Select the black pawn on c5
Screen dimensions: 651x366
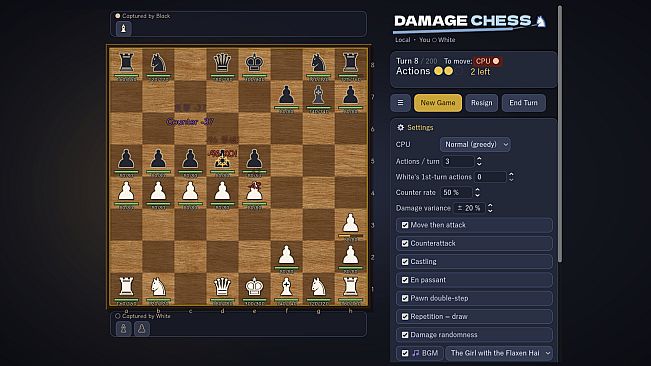tap(190, 159)
